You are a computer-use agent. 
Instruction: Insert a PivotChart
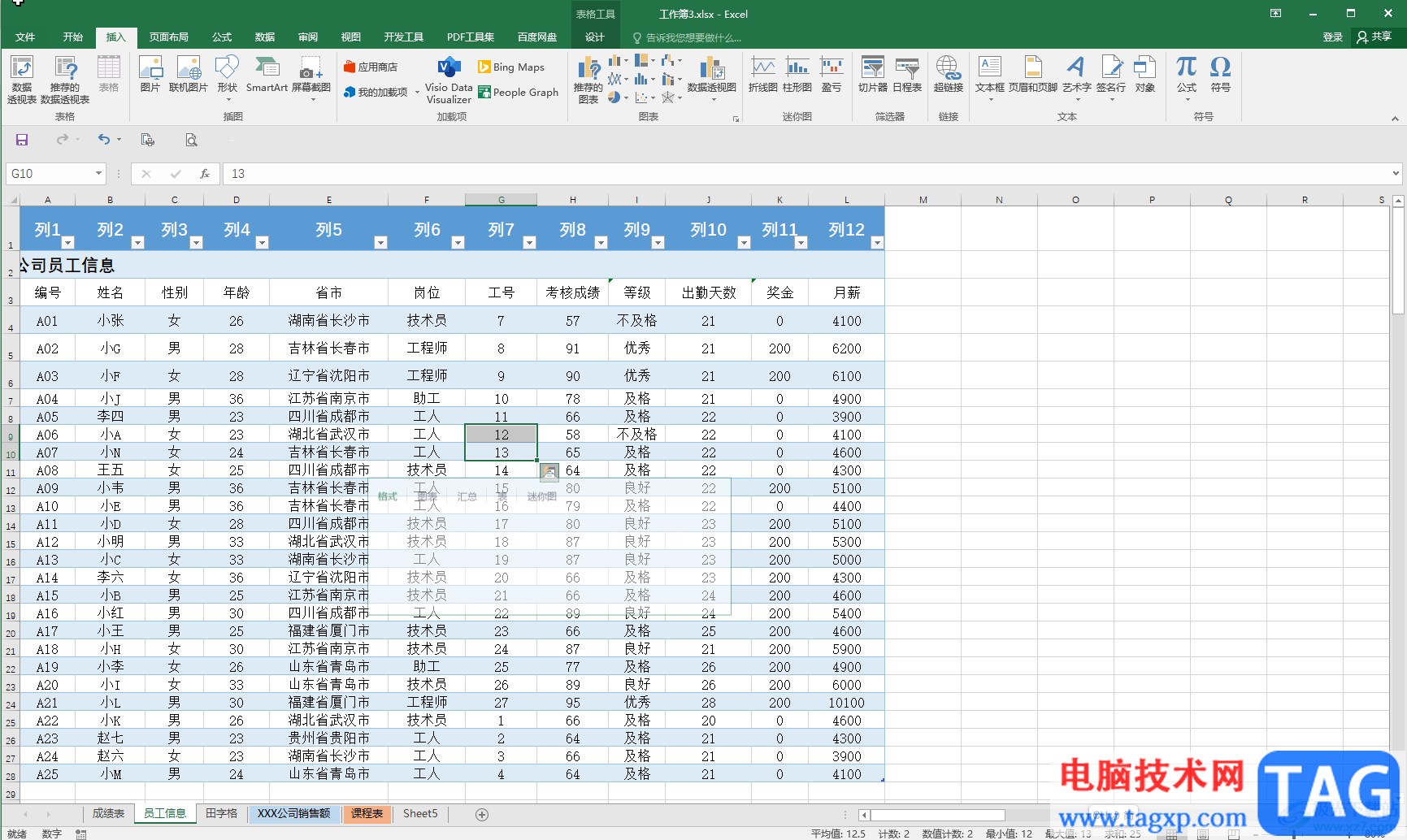(x=712, y=78)
